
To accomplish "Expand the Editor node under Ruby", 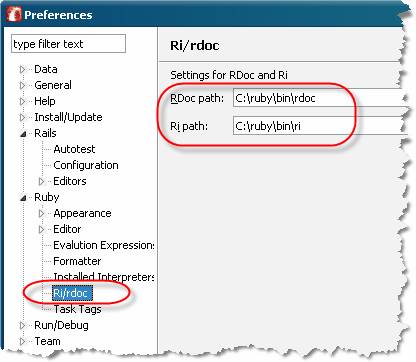I will [41, 229].
